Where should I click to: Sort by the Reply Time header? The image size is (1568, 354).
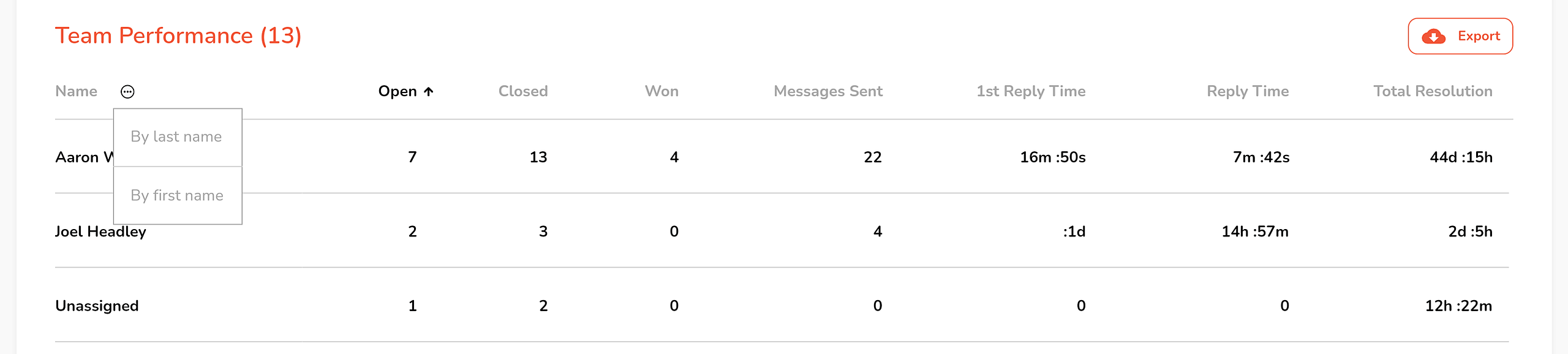(x=1247, y=91)
